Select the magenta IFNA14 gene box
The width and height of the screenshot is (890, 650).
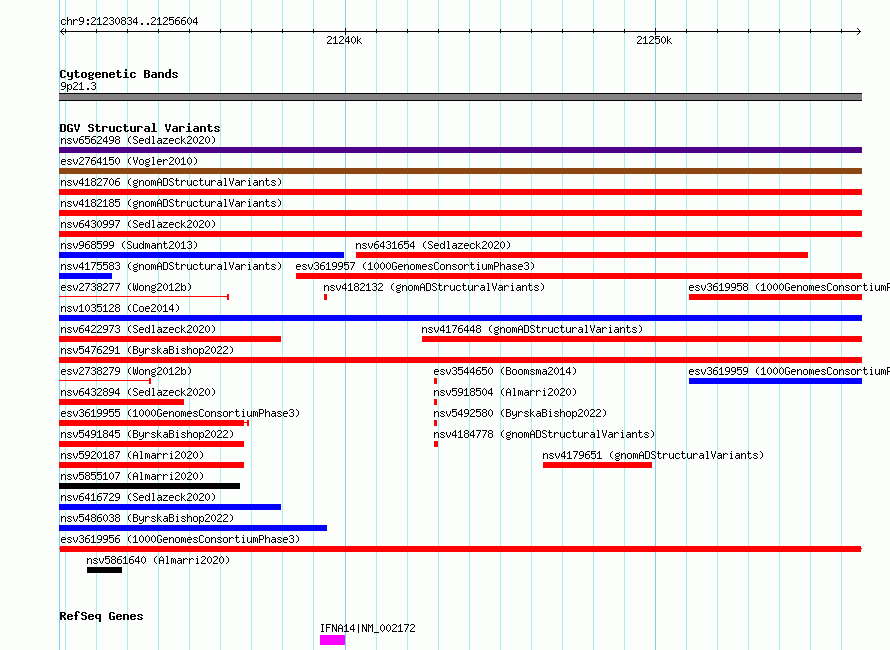[333, 640]
